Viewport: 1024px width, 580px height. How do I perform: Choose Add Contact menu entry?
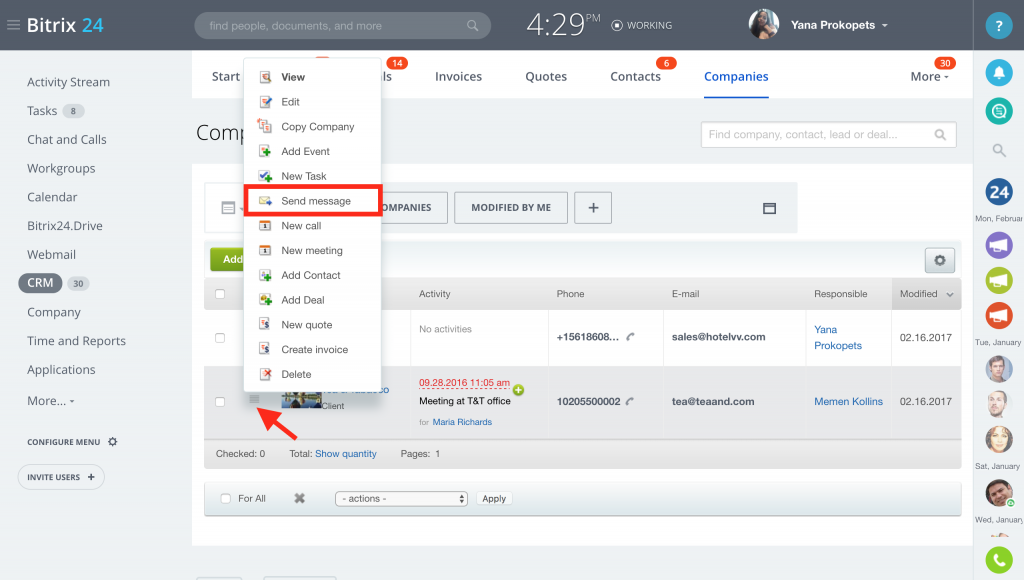point(312,275)
